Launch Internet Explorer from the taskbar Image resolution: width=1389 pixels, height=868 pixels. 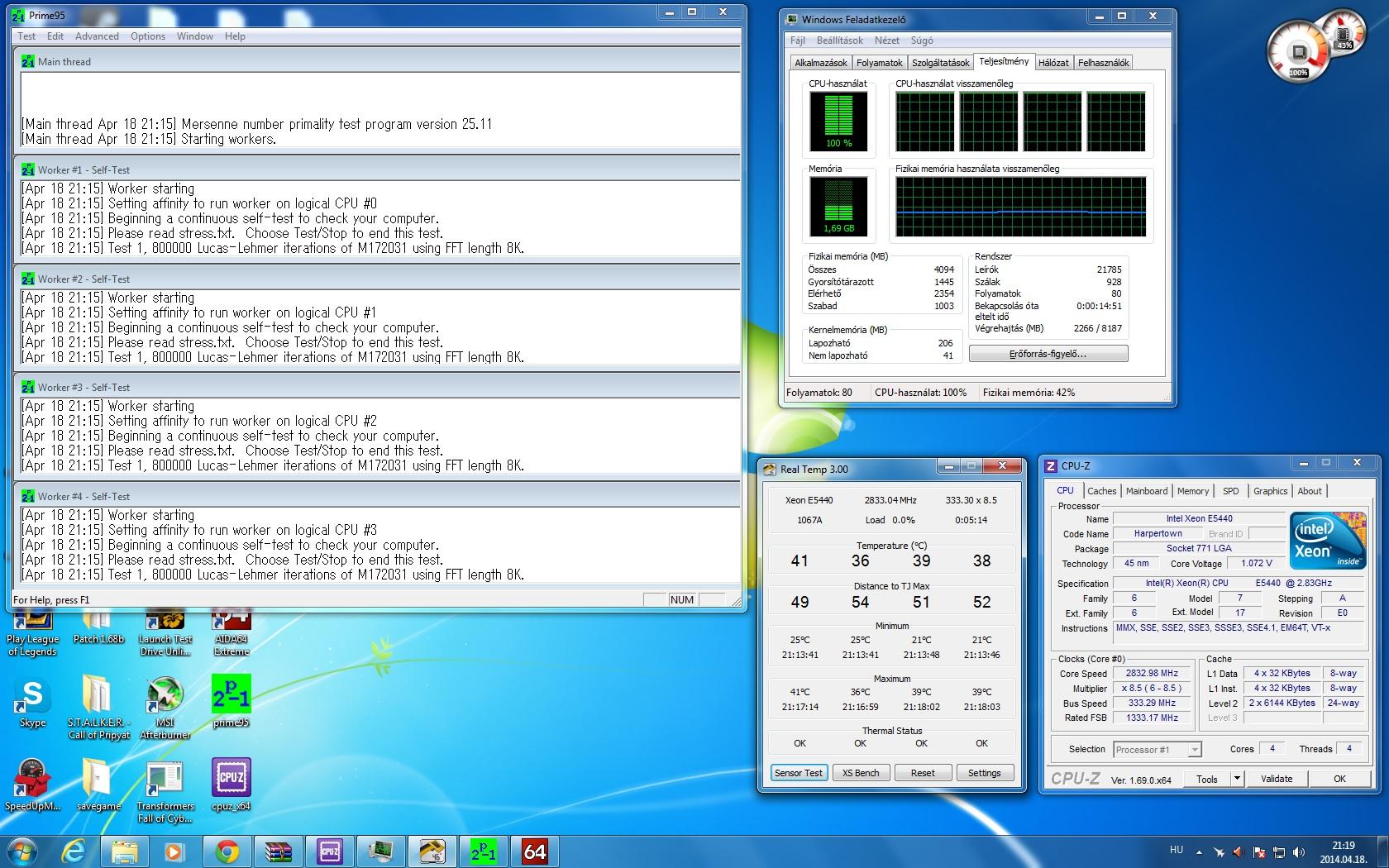coord(74,851)
